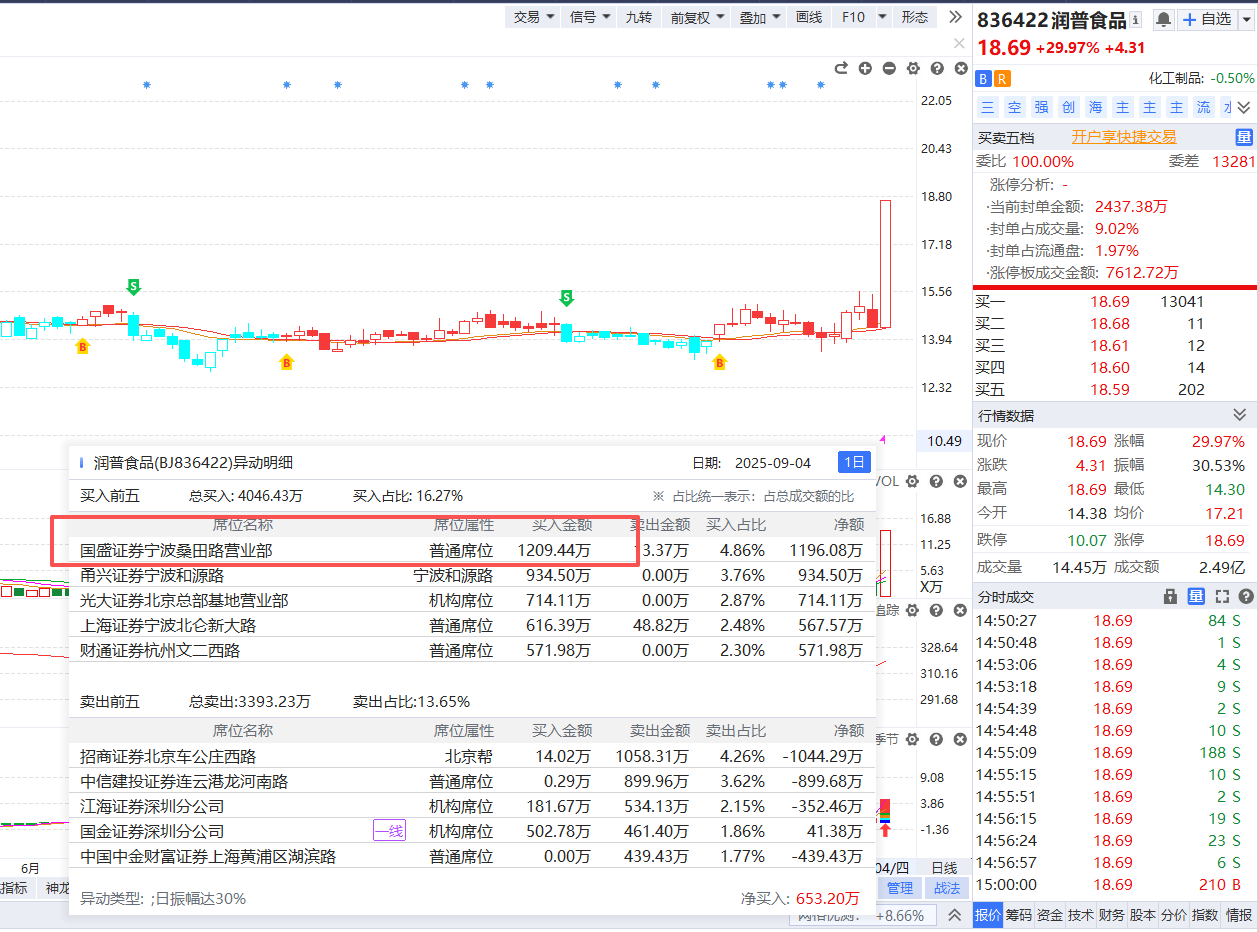This screenshot has width=1258, height=932.
Task: Toggle the 1日 period button in 异动明细
Action: point(854,462)
